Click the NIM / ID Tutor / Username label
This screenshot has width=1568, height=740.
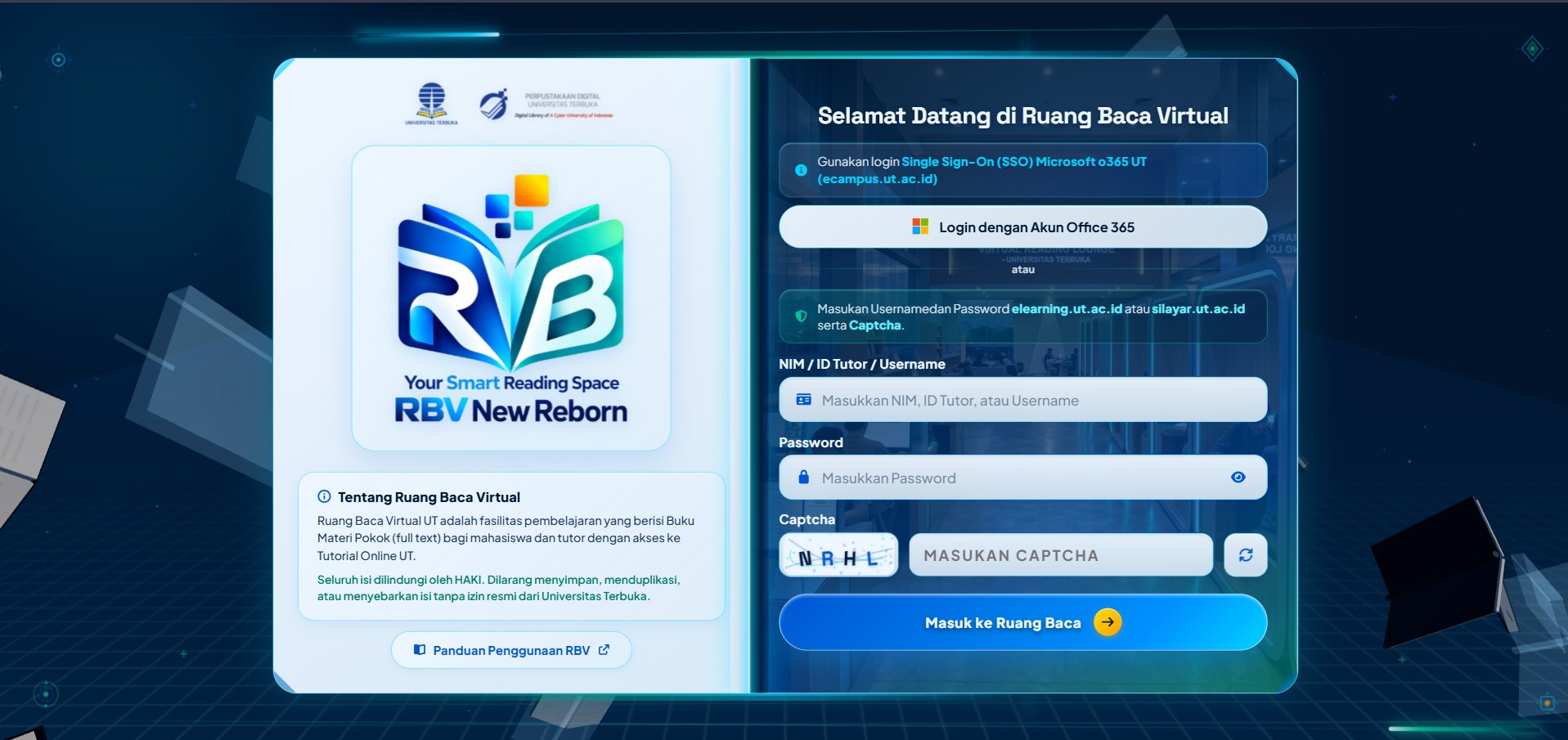[x=862, y=364]
